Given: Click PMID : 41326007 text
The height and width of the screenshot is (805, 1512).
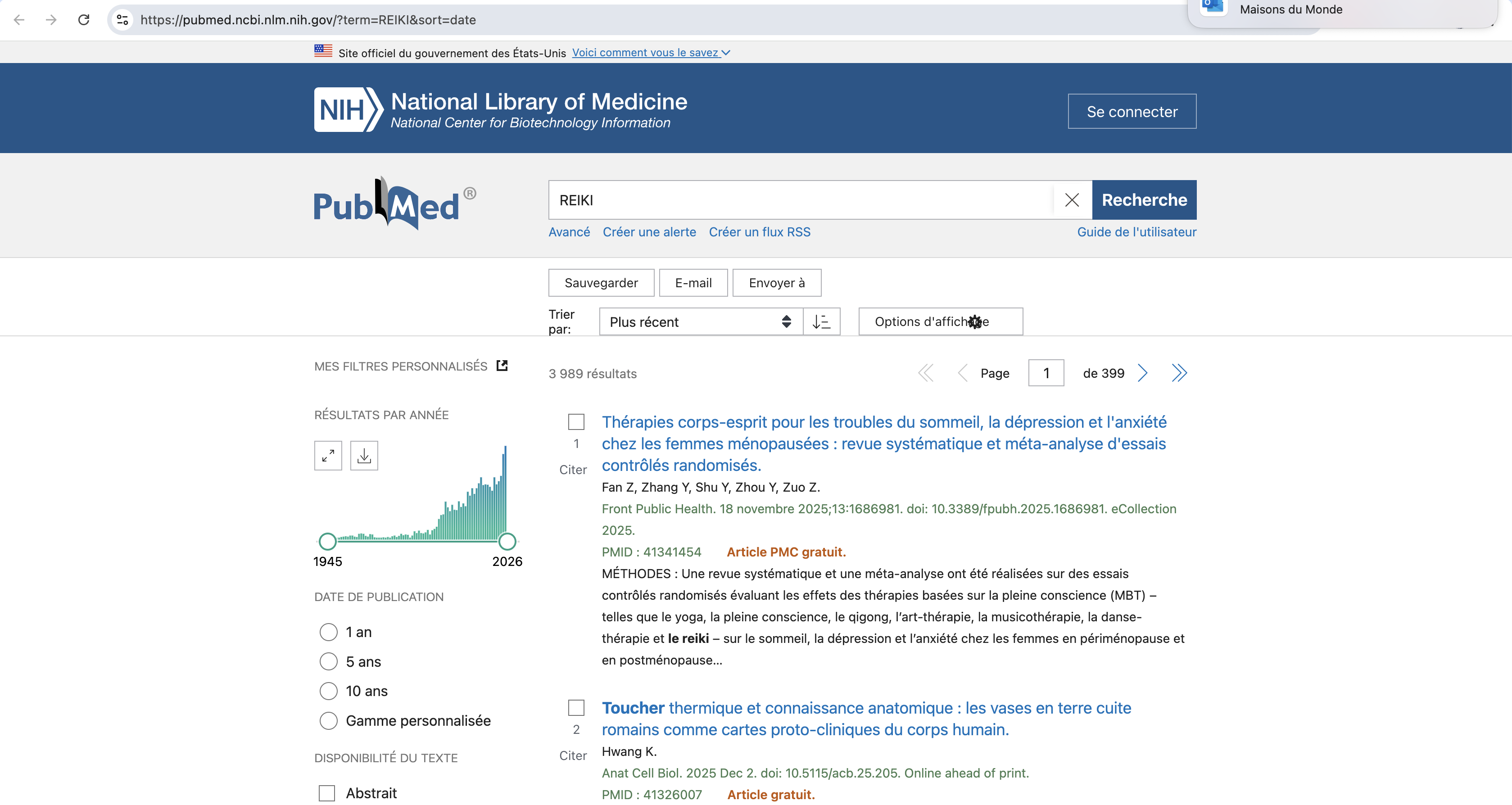Looking at the screenshot, I should (x=652, y=795).
